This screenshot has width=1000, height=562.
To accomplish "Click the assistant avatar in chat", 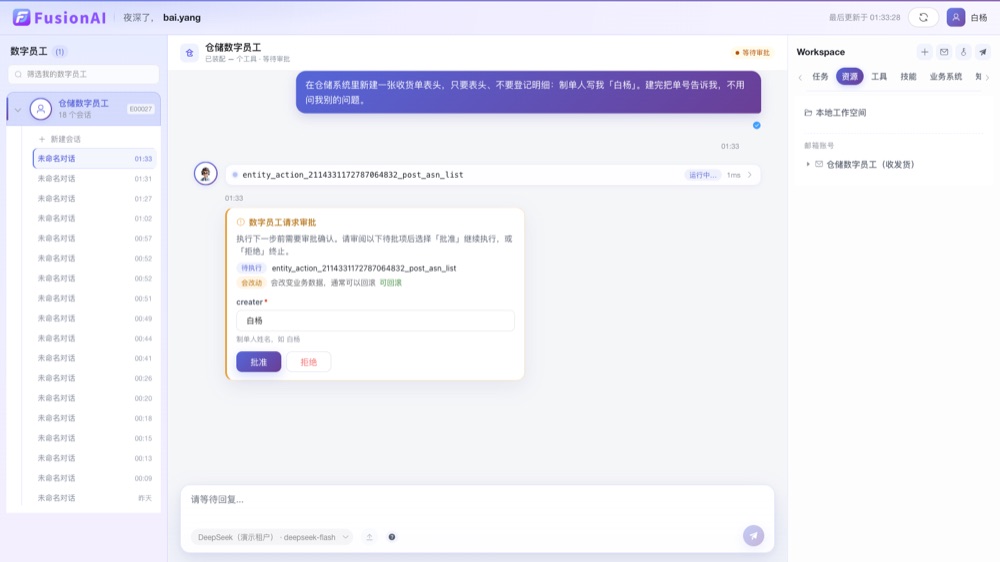I will 205,174.
